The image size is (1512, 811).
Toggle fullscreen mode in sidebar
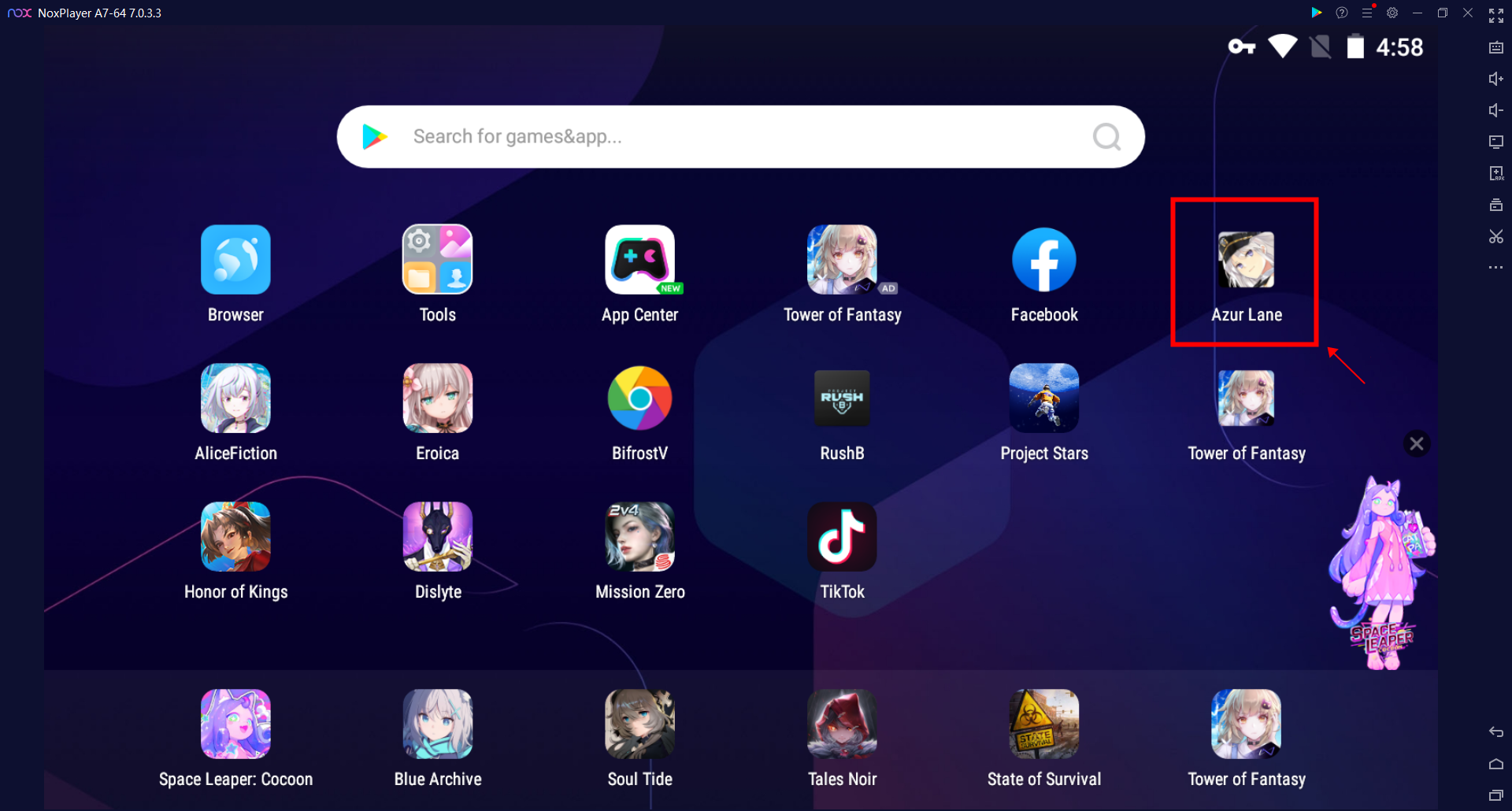tap(1496, 16)
